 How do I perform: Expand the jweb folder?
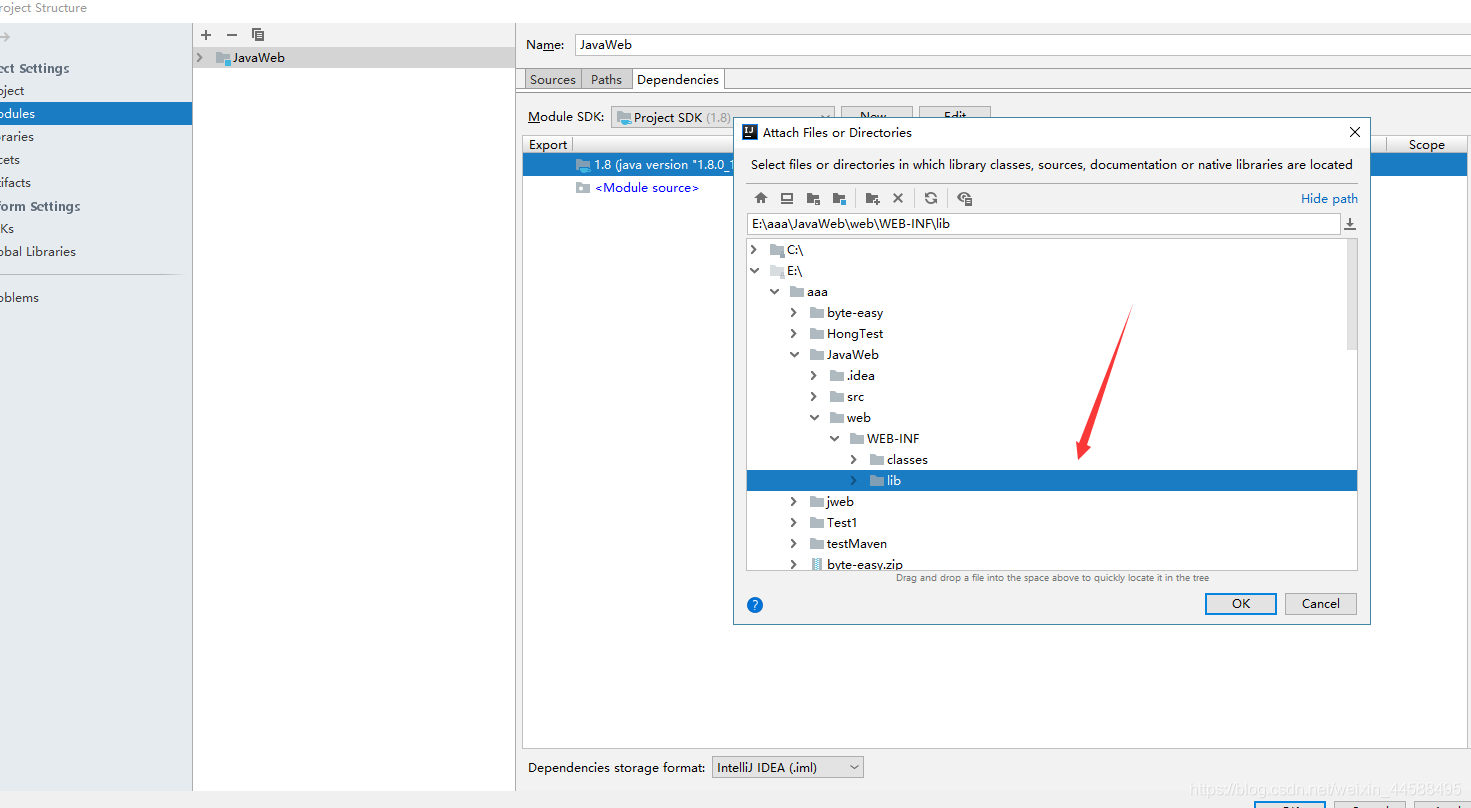794,502
